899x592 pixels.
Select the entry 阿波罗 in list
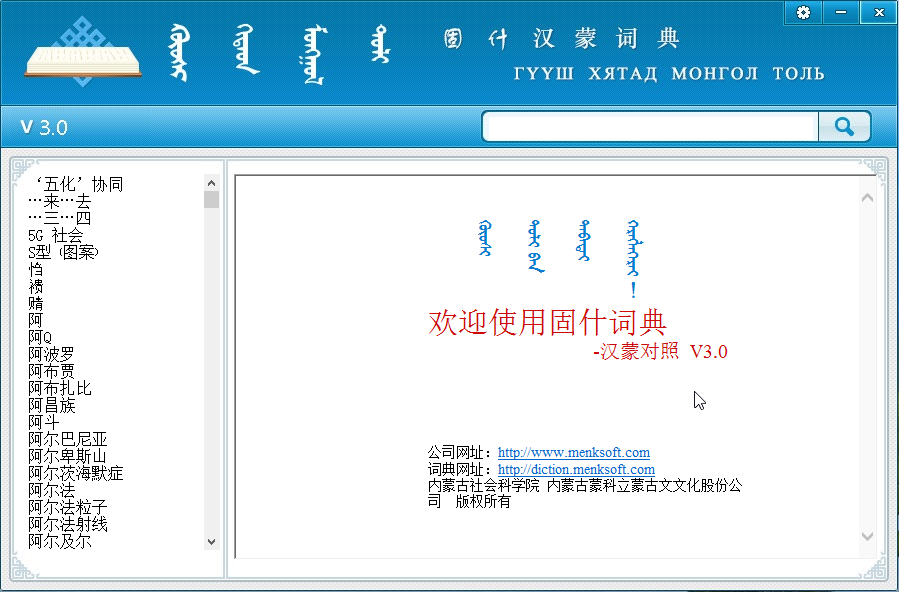click(51, 354)
